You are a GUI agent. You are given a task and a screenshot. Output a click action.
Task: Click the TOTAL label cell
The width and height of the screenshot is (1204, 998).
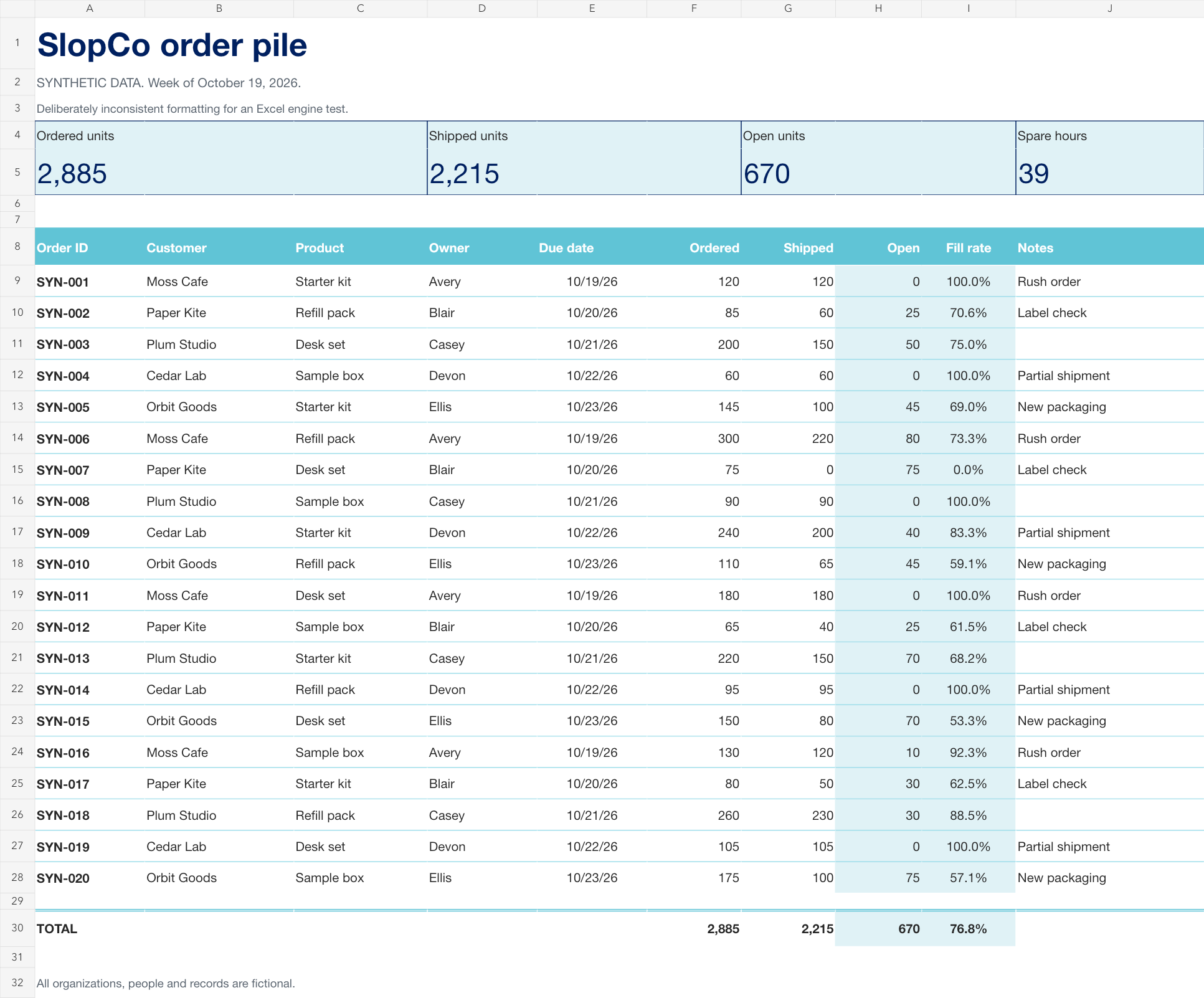click(90, 929)
